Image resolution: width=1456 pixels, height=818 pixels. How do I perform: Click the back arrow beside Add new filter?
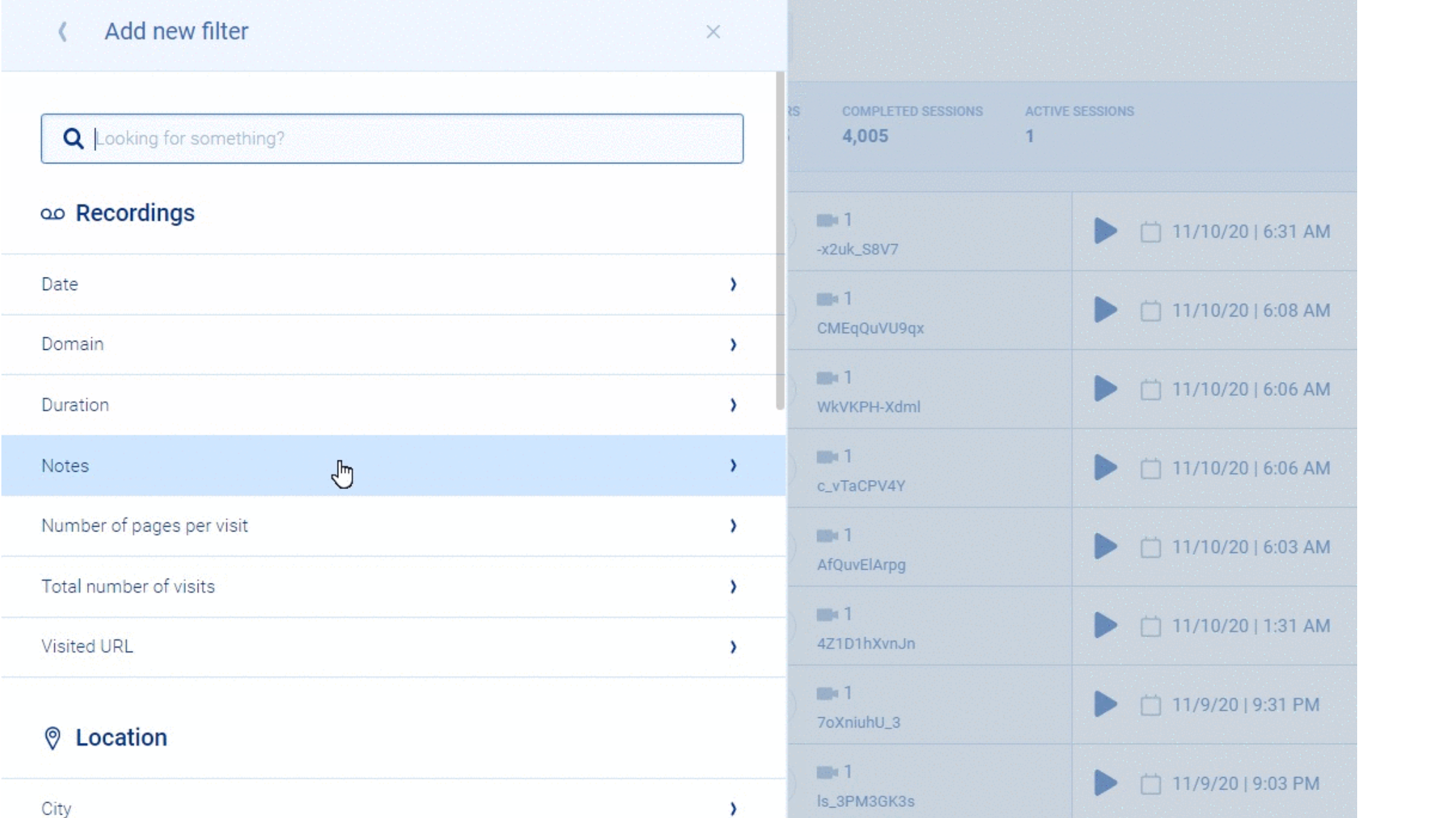pyautogui.click(x=63, y=31)
